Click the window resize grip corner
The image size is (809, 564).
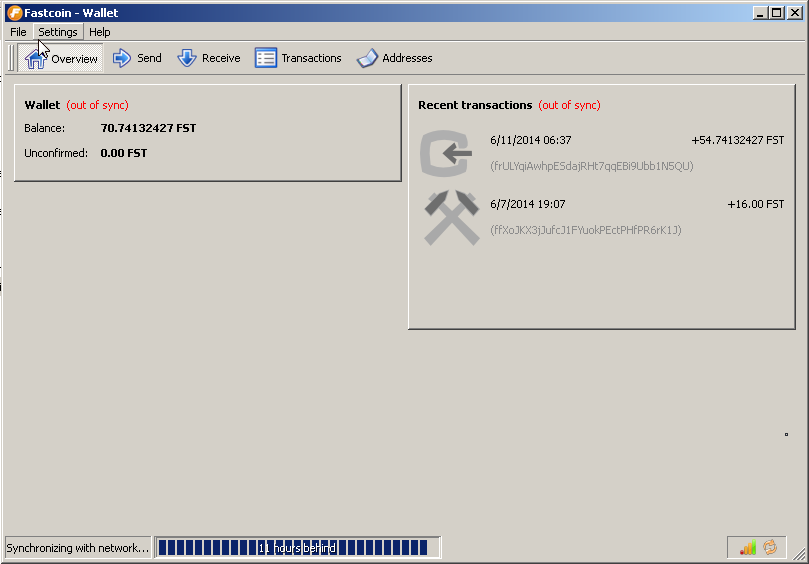799,554
